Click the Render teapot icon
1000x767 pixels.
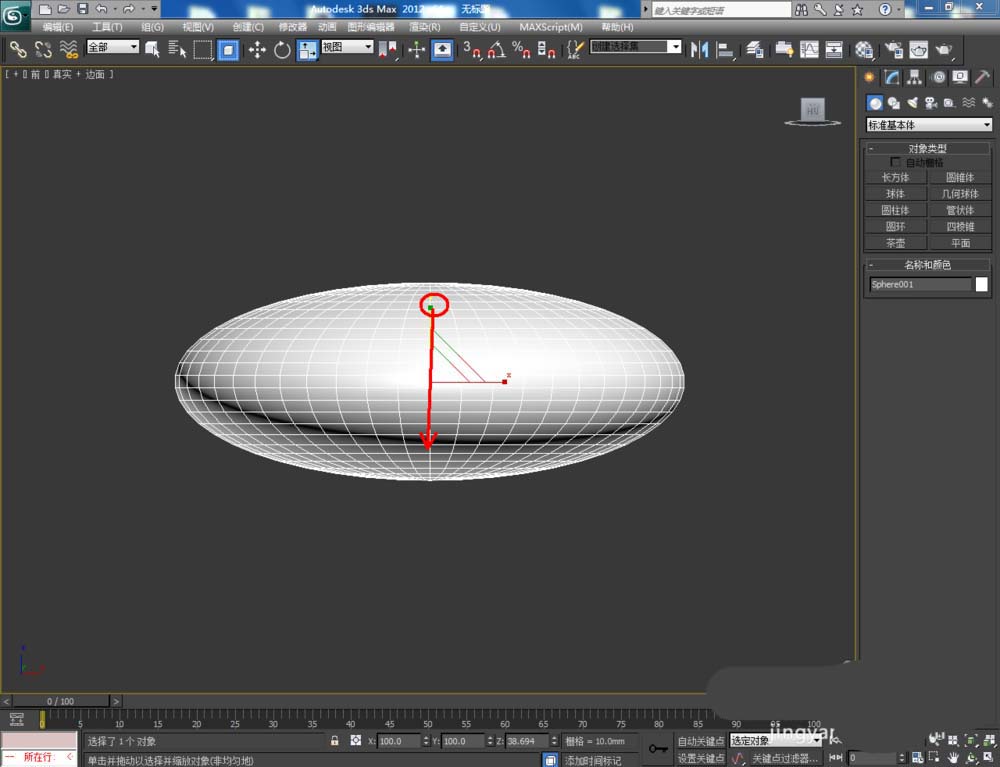(x=943, y=49)
